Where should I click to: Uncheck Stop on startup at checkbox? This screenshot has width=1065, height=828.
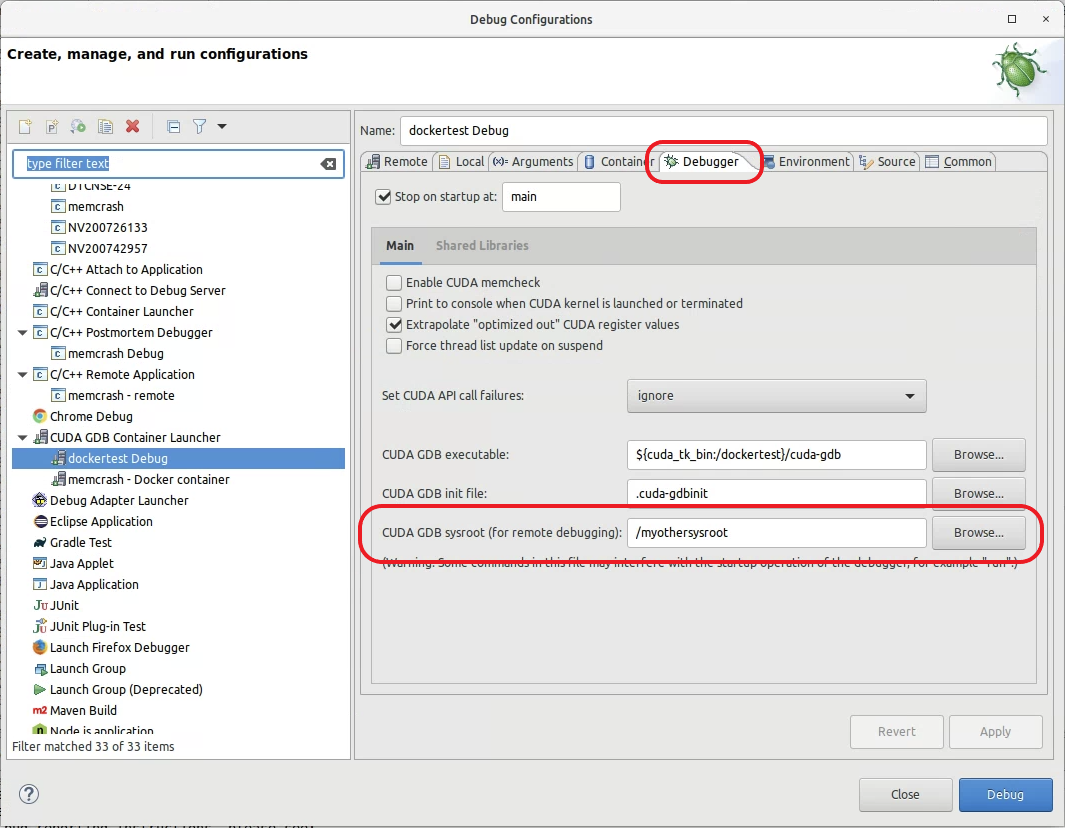383,197
